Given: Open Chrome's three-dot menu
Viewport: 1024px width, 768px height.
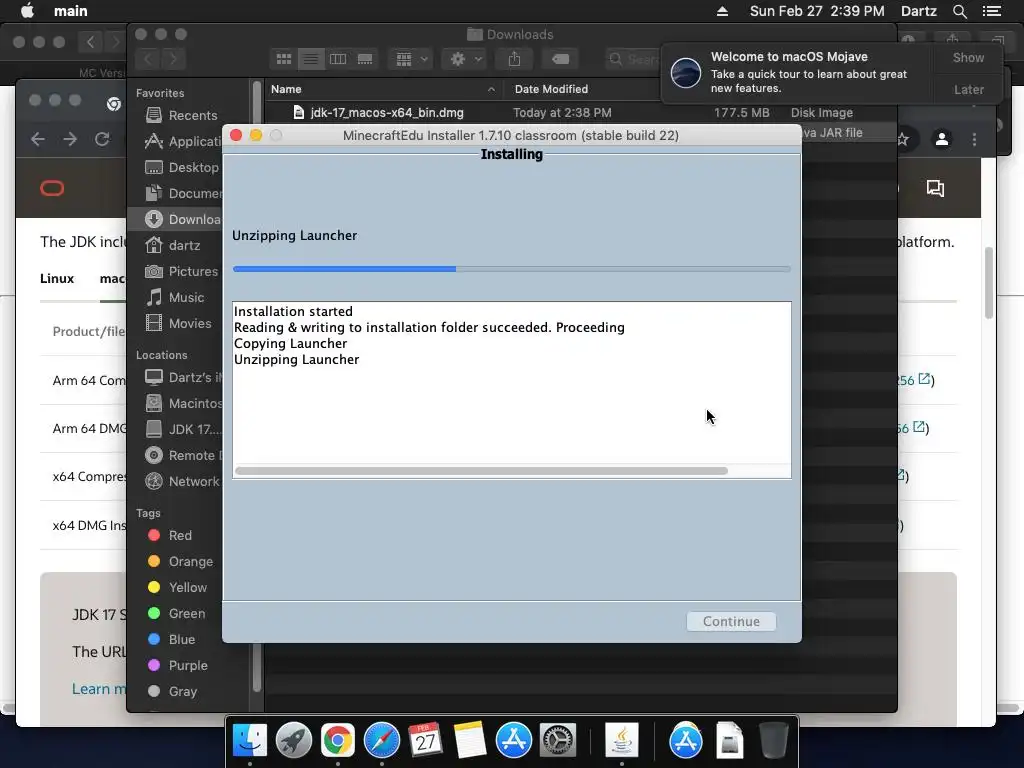Looking at the screenshot, I should point(974,139).
